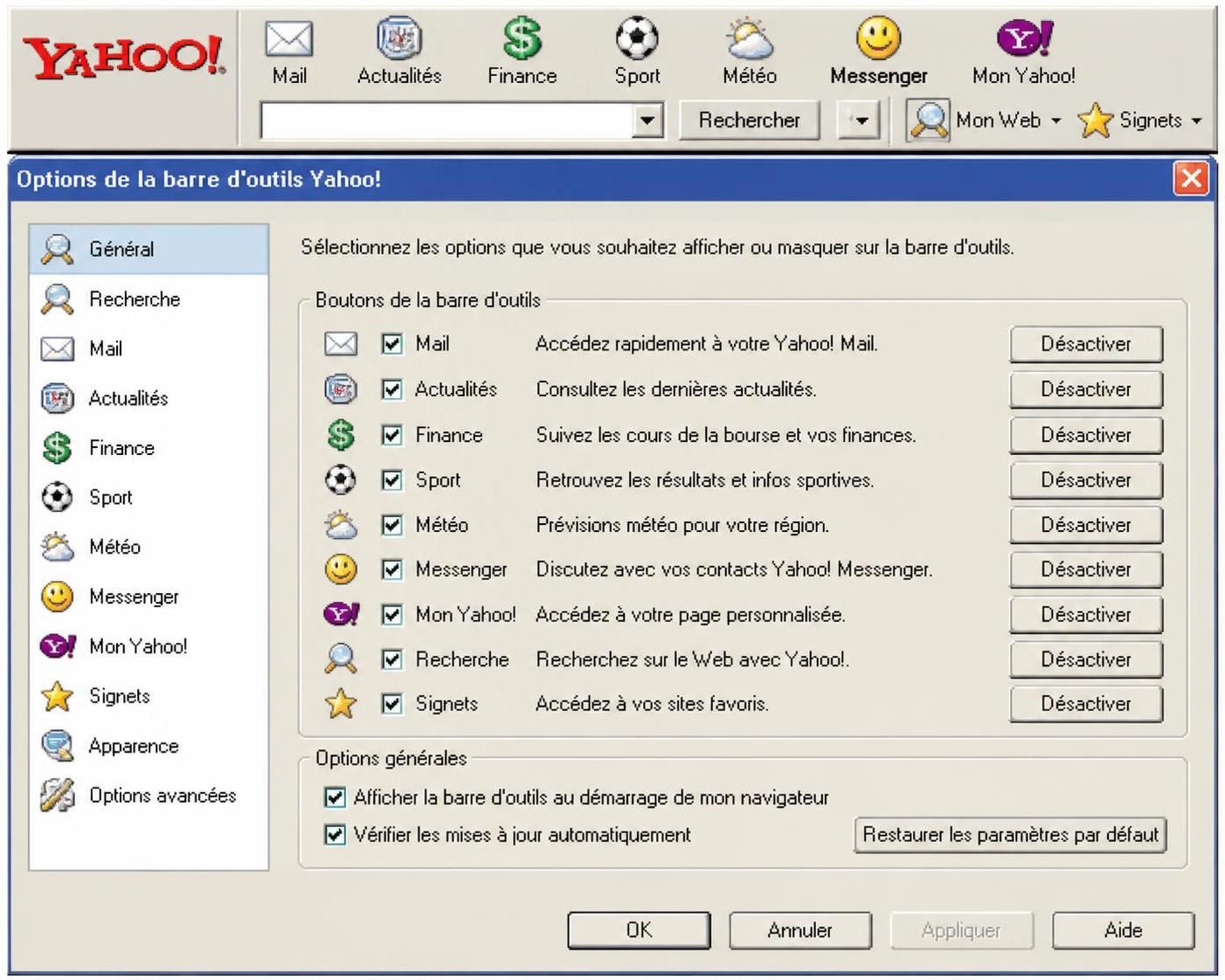Disable 'Vérifier les mises à jour automatiquement'
This screenshot has width=1225, height=980.
coord(335,834)
